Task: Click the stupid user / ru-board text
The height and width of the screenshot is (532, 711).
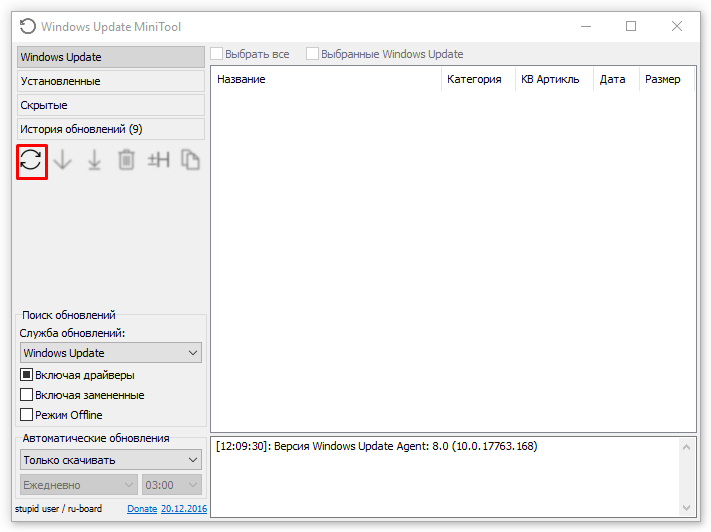Action: pyautogui.click(x=58, y=509)
